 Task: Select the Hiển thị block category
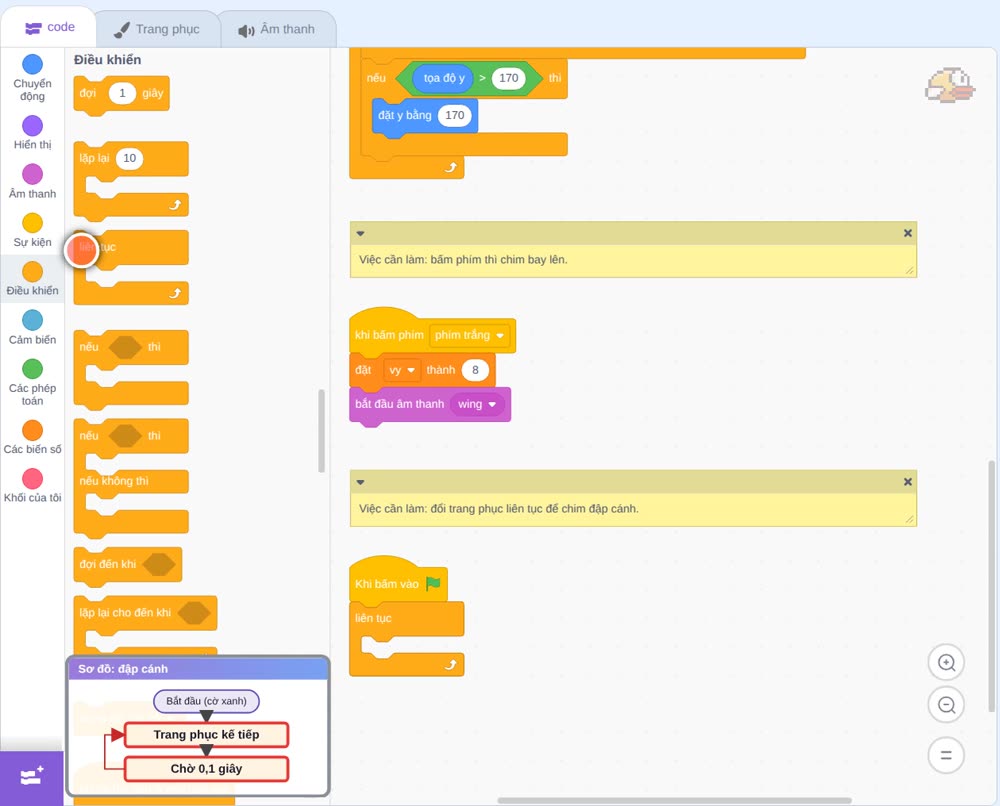32,133
